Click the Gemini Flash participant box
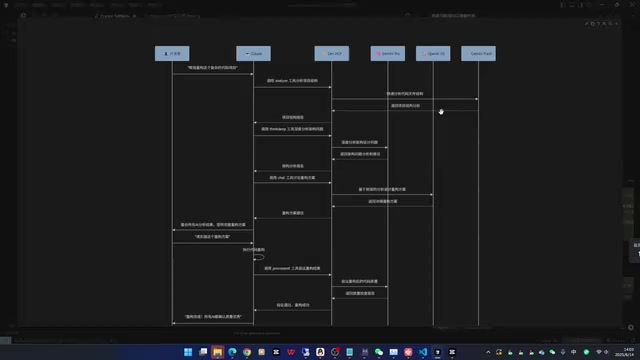Viewport: 640px width, 360px height. pos(478,53)
